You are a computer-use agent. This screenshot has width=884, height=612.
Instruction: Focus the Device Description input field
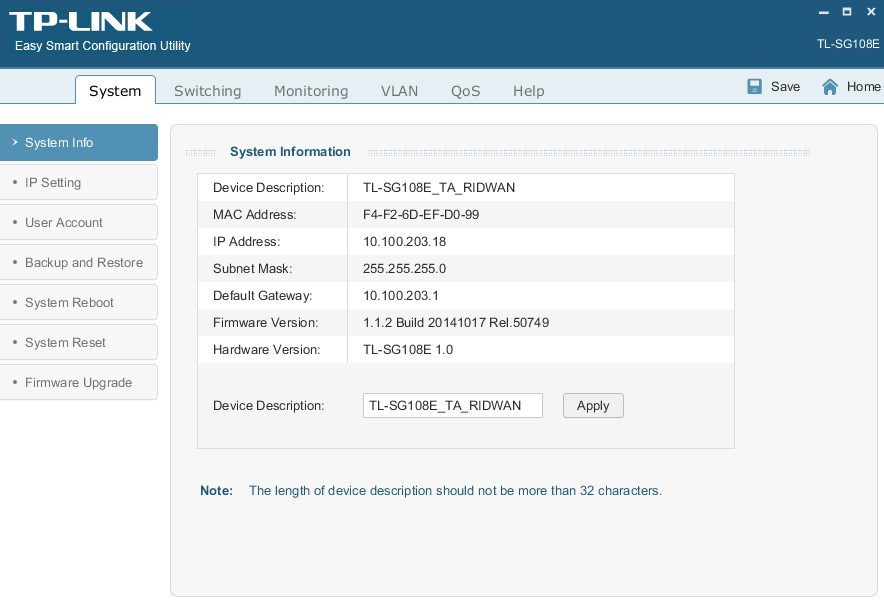coord(453,406)
